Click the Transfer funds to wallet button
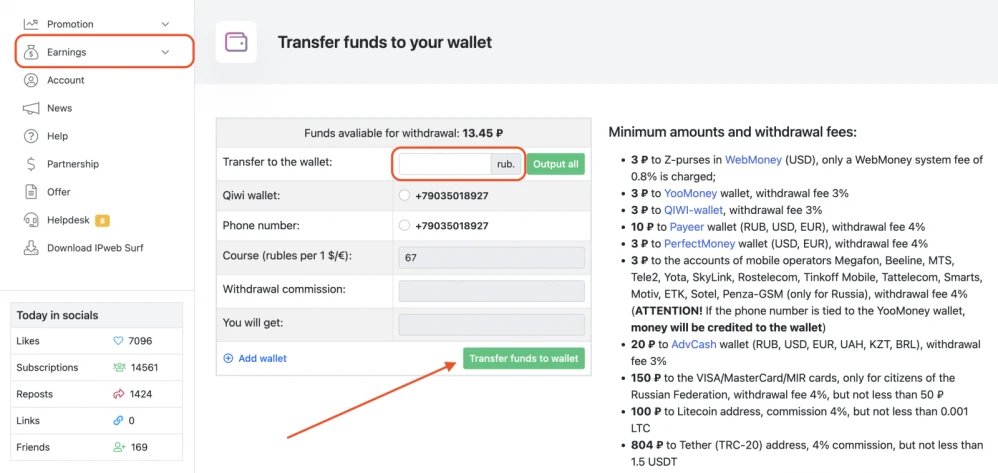Screen dimensions: 998x473 (x=524, y=358)
